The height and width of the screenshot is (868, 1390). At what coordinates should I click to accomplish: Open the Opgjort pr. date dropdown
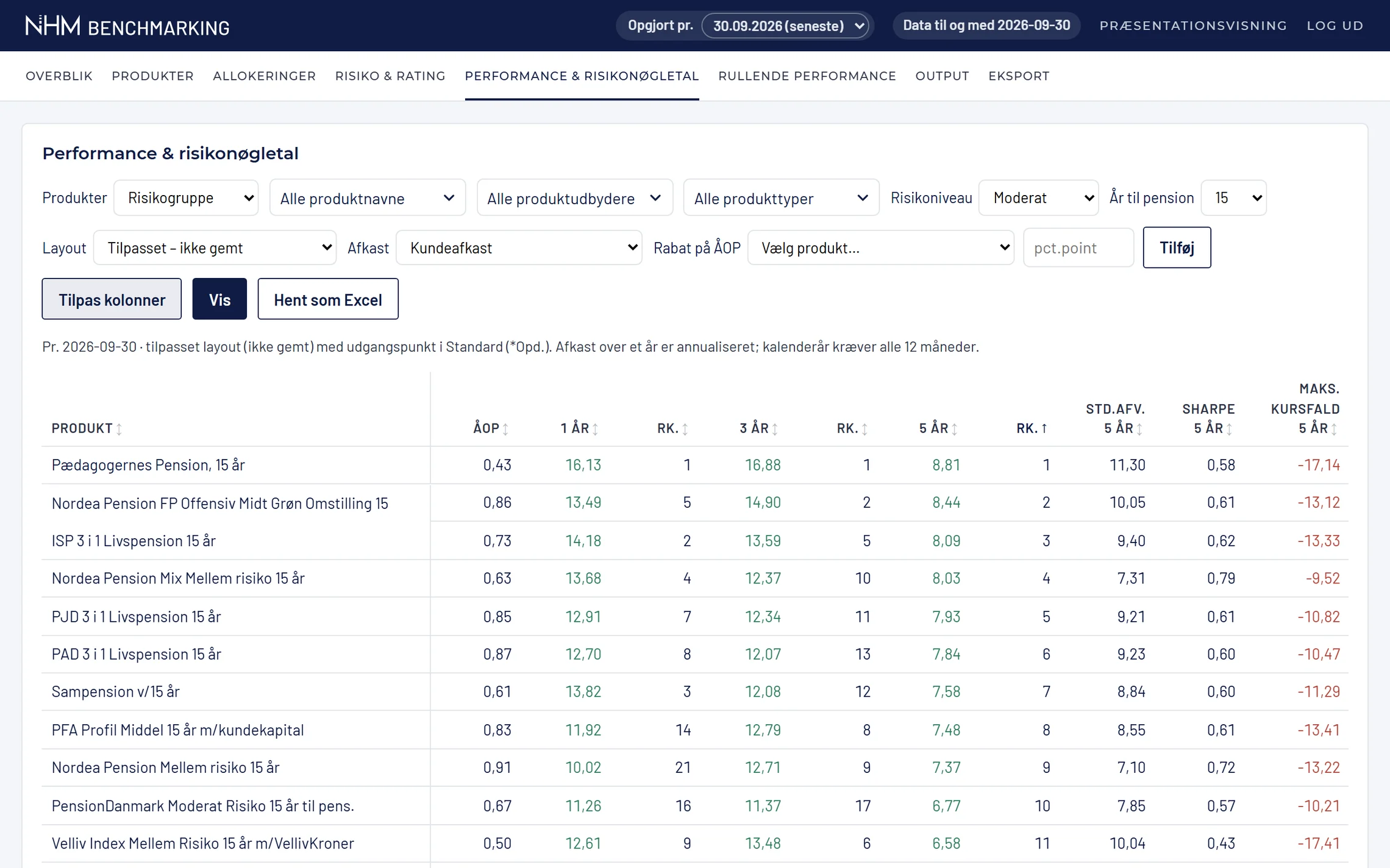[x=785, y=26]
